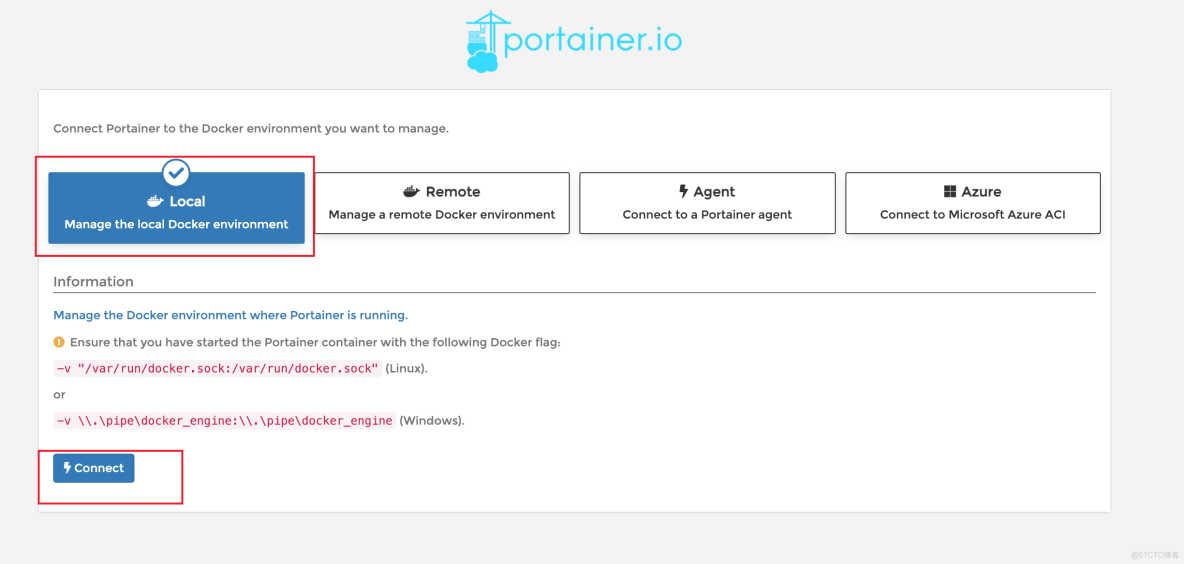The height and width of the screenshot is (564, 1184).
Task: Click 'Manage the Docker environment where Portainer is running'
Action: pos(230,315)
